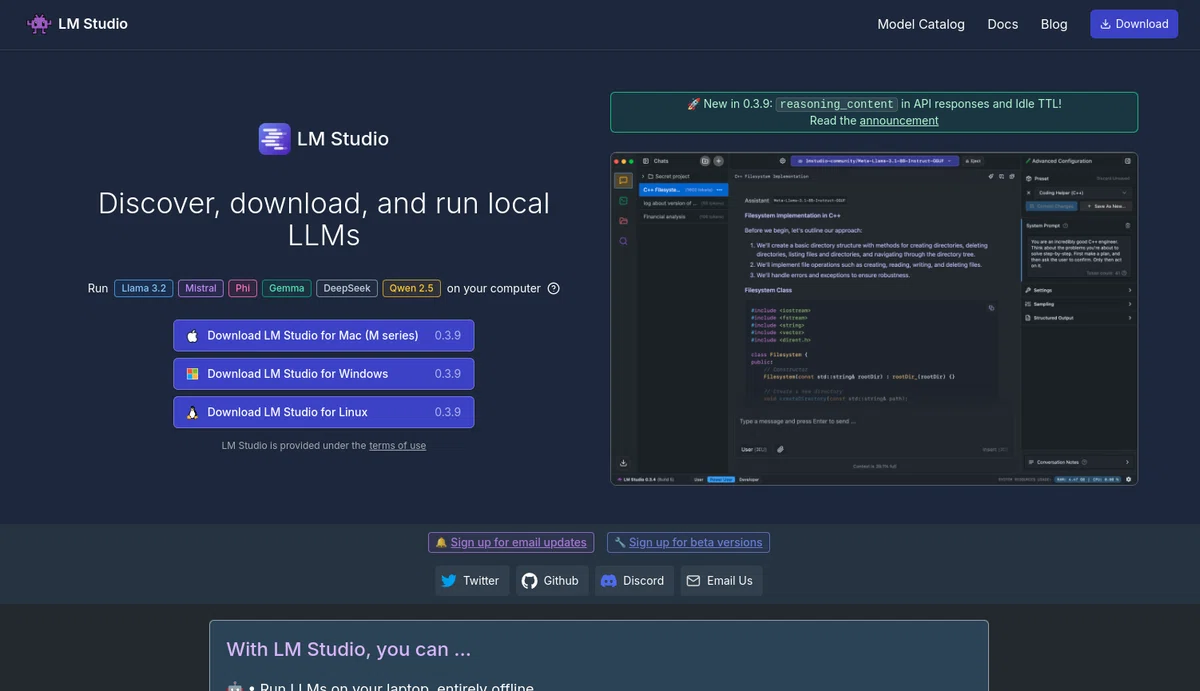Click the question mark help icon
Viewport: 1200px width, 691px height.
[554, 288]
